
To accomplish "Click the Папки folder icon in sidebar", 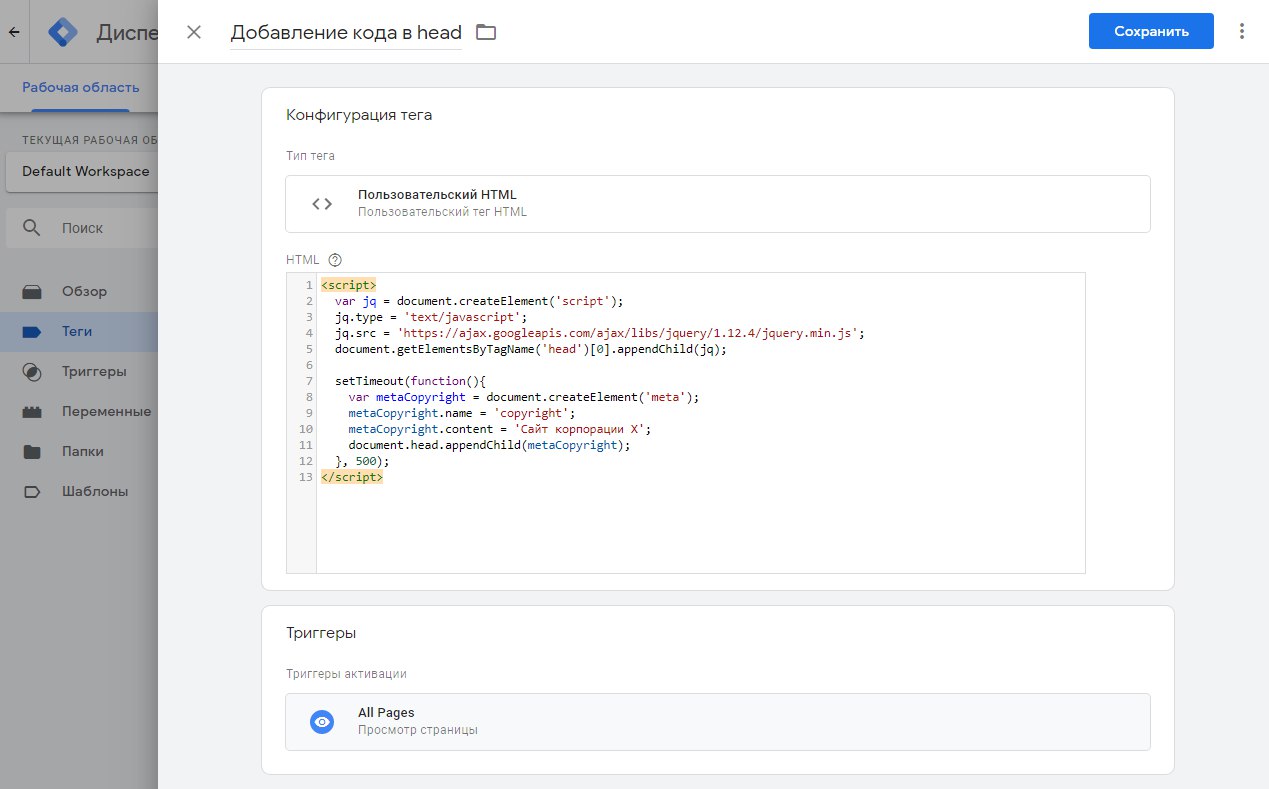I will 32,452.
